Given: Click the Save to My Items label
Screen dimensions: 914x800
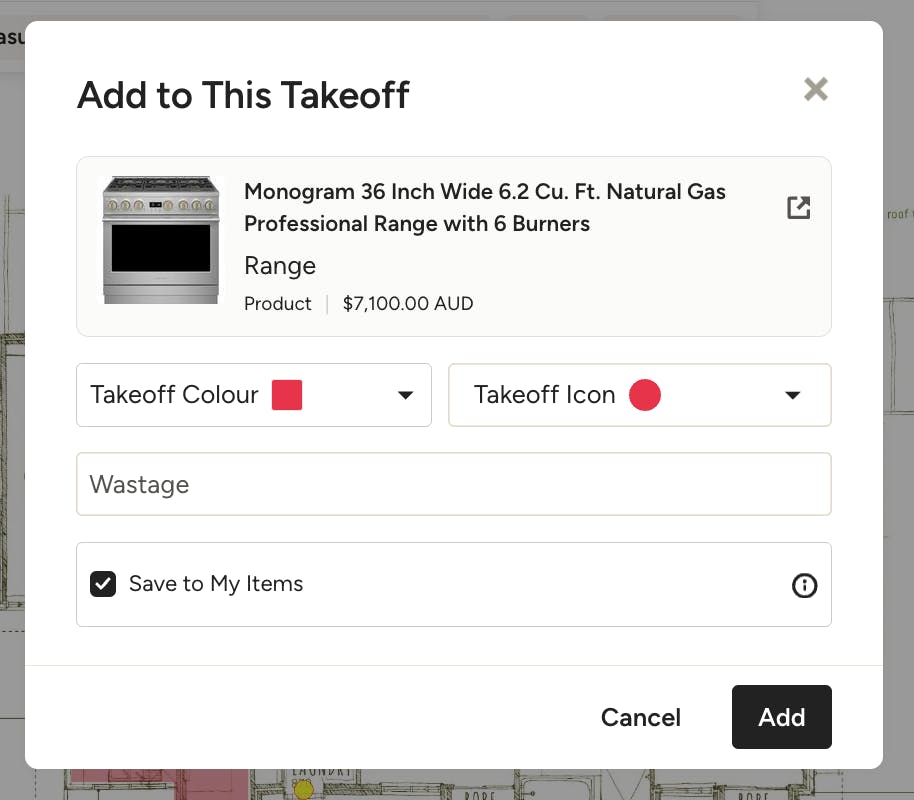Looking at the screenshot, I should click(x=216, y=584).
